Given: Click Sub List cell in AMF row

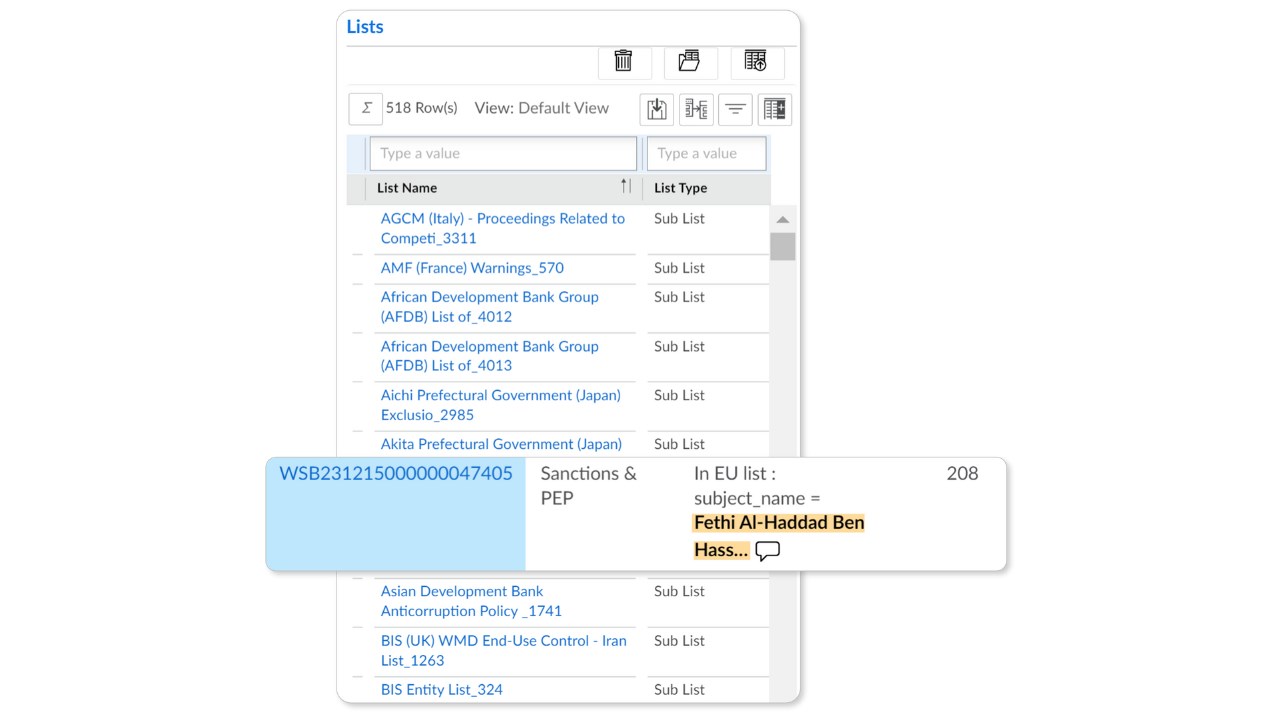Looking at the screenshot, I should [679, 268].
